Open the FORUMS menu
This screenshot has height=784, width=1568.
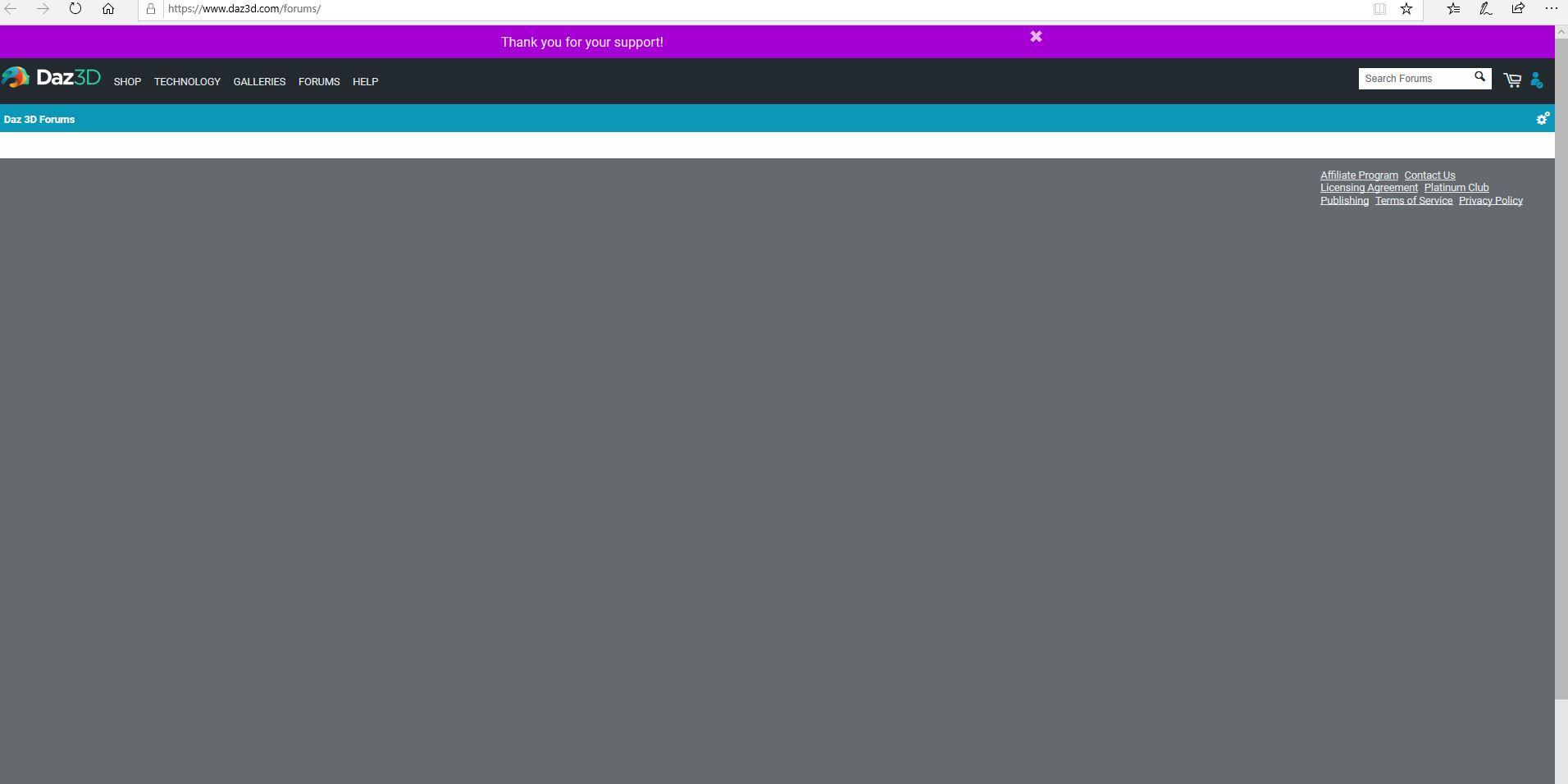pyautogui.click(x=319, y=81)
